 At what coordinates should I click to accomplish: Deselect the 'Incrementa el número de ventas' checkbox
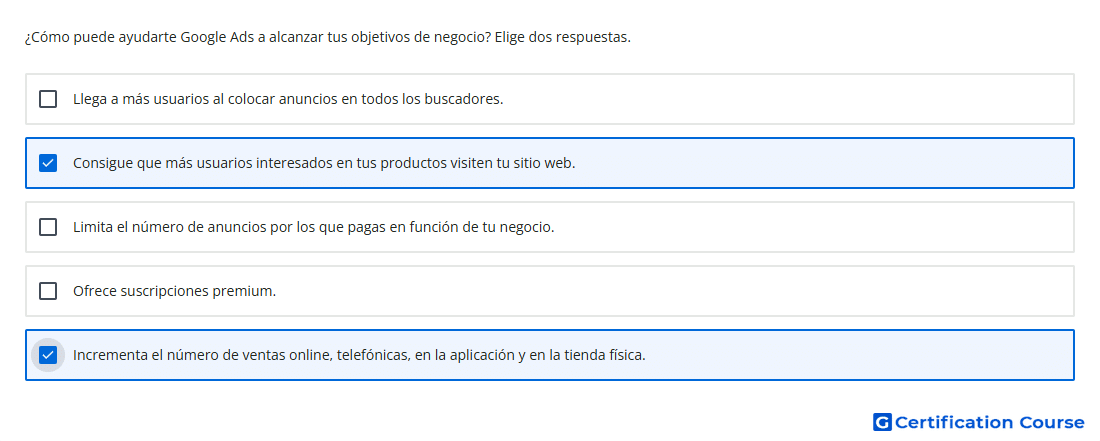point(48,355)
